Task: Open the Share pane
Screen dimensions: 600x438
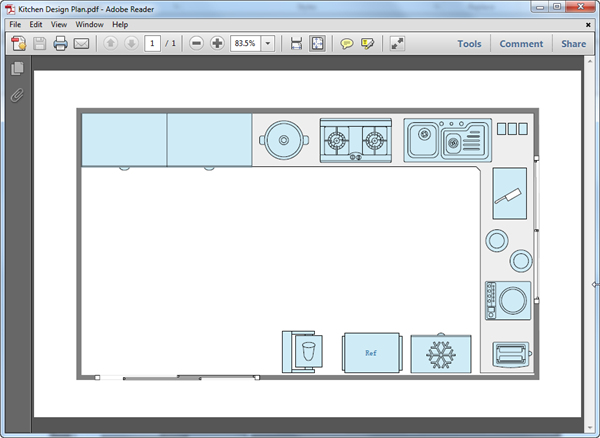Action: pyautogui.click(x=573, y=44)
